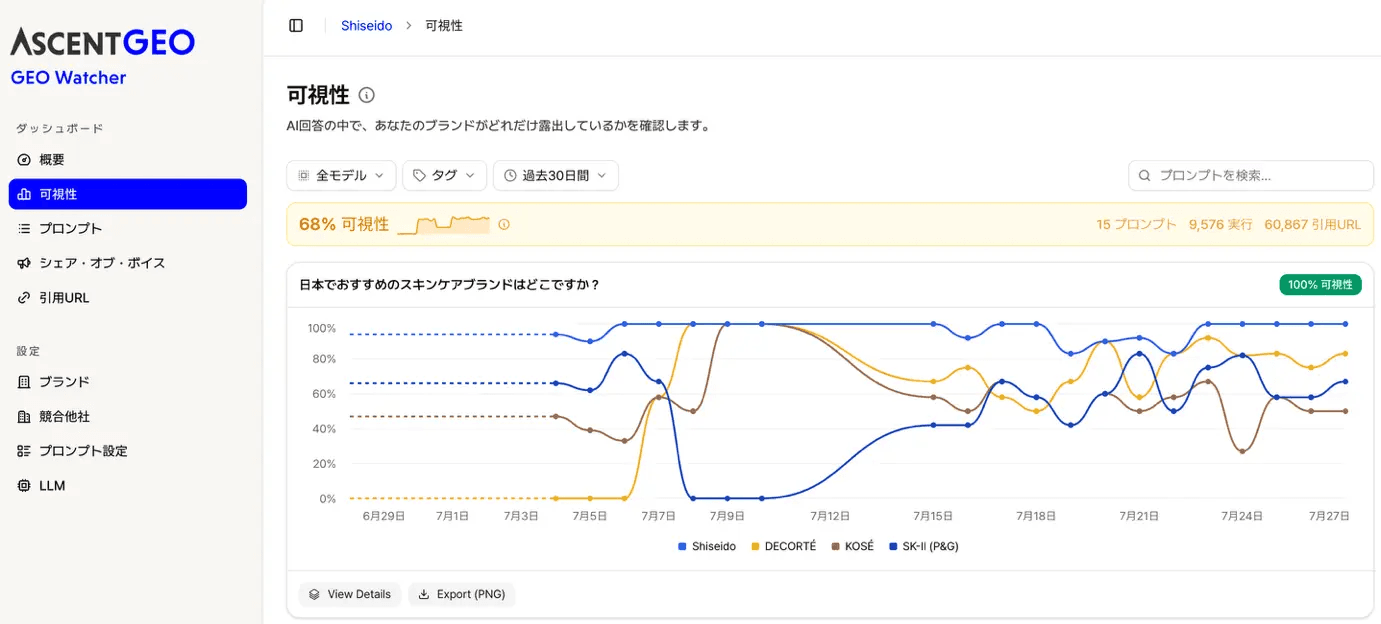Viewport: 1381px width, 624px height.
Task: Click the prompt title 日本でおすすめのスキンケアブランド
Action: [449, 285]
